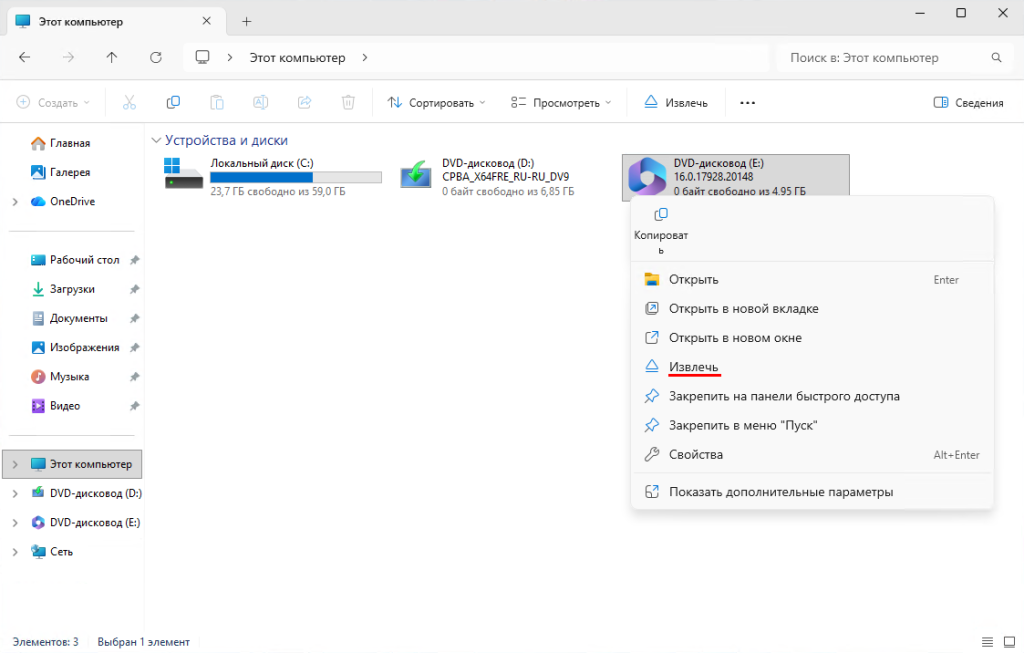Expand Этот компьютер tree node
This screenshot has width=1024, height=653.
[x=15, y=464]
